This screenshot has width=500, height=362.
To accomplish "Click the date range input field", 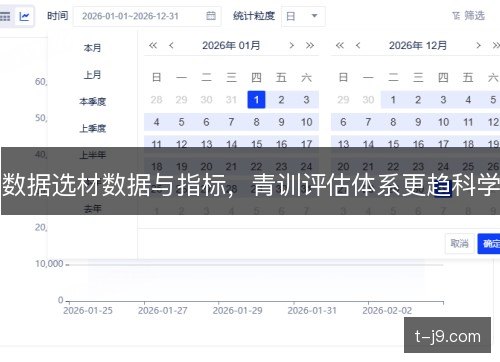I will click(x=147, y=16).
